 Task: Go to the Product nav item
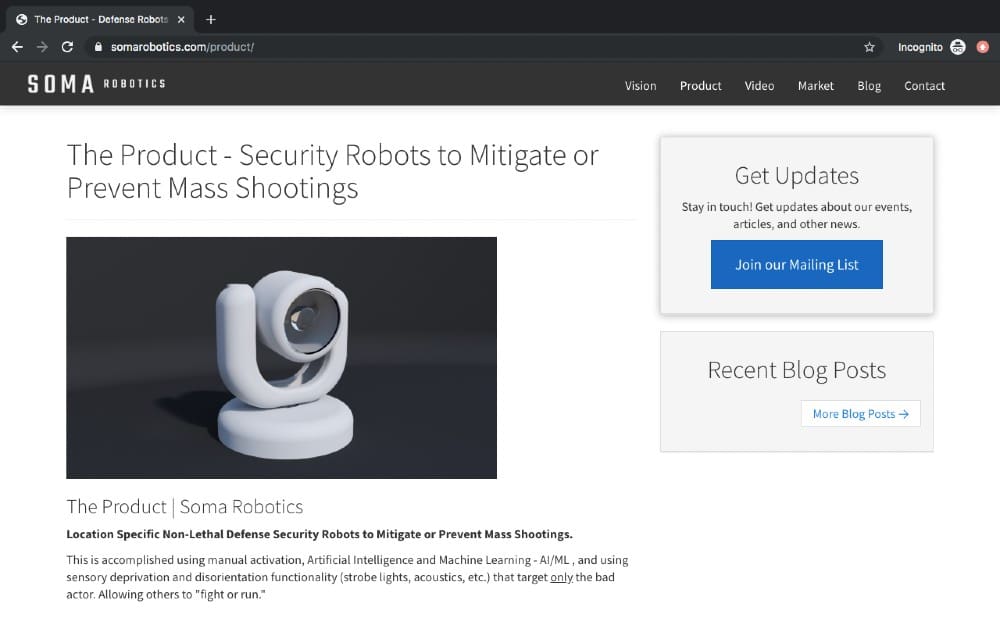pos(700,86)
